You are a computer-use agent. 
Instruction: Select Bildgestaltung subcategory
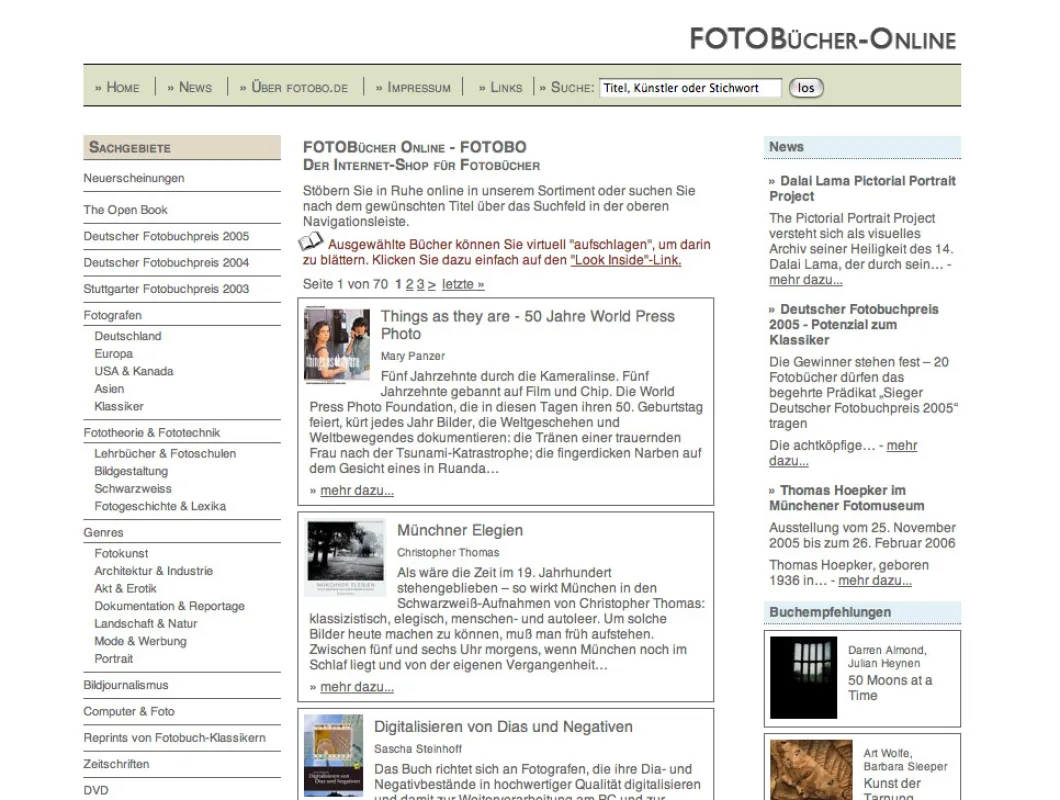coord(131,471)
